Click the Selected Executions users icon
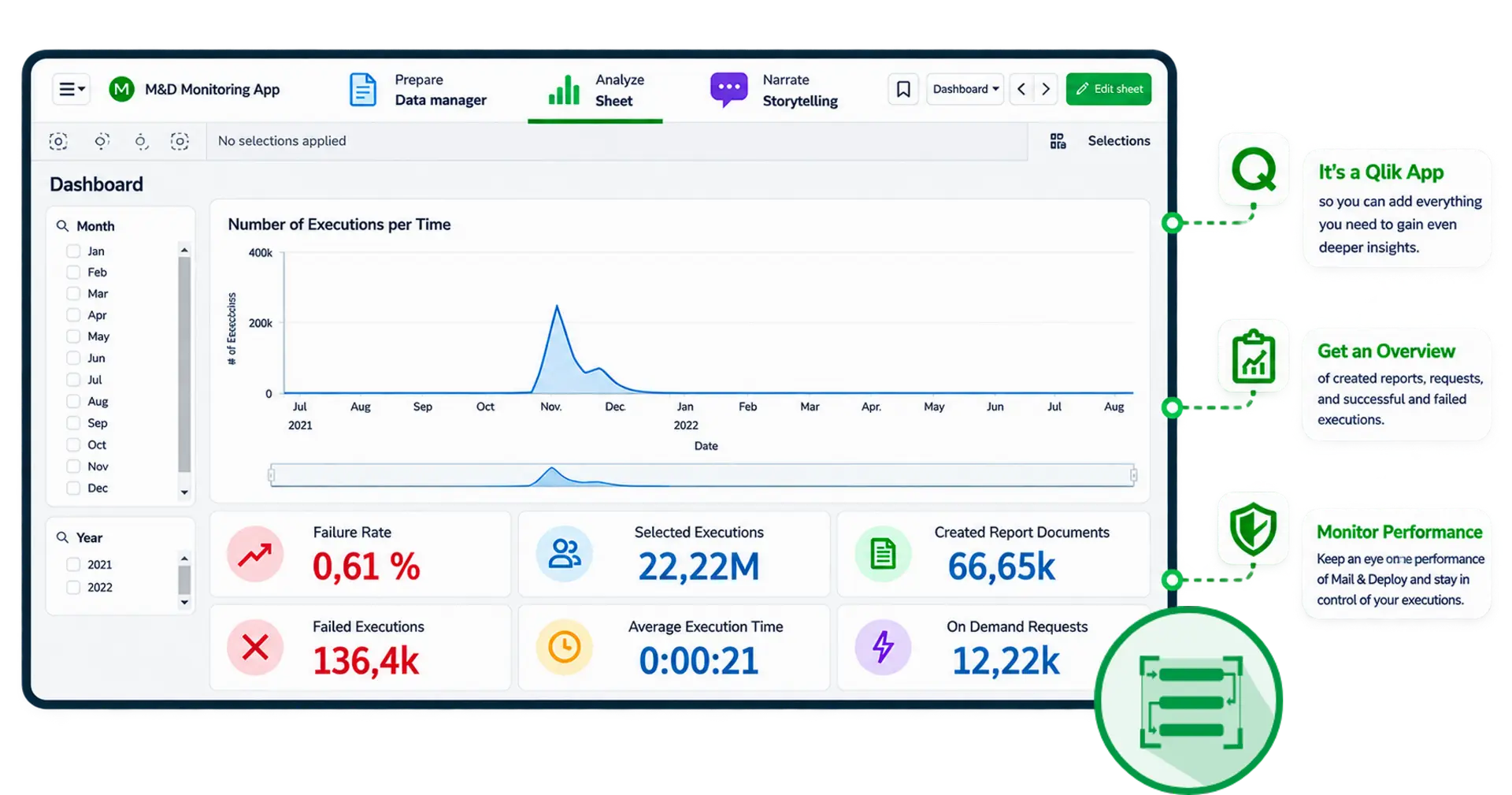The width and height of the screenshot is (1512, 795). point(564,554)
